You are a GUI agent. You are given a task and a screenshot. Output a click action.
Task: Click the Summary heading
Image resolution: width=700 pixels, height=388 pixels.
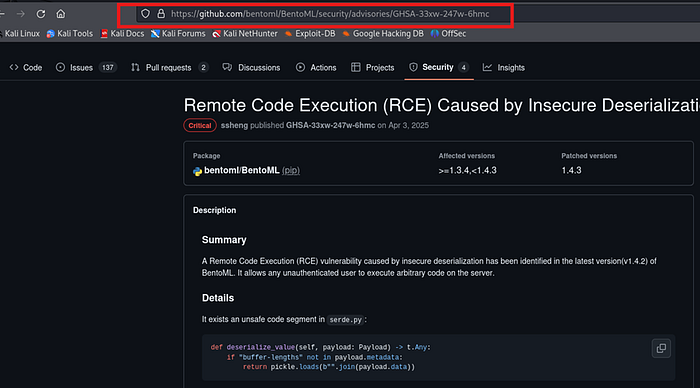point(224,240)
